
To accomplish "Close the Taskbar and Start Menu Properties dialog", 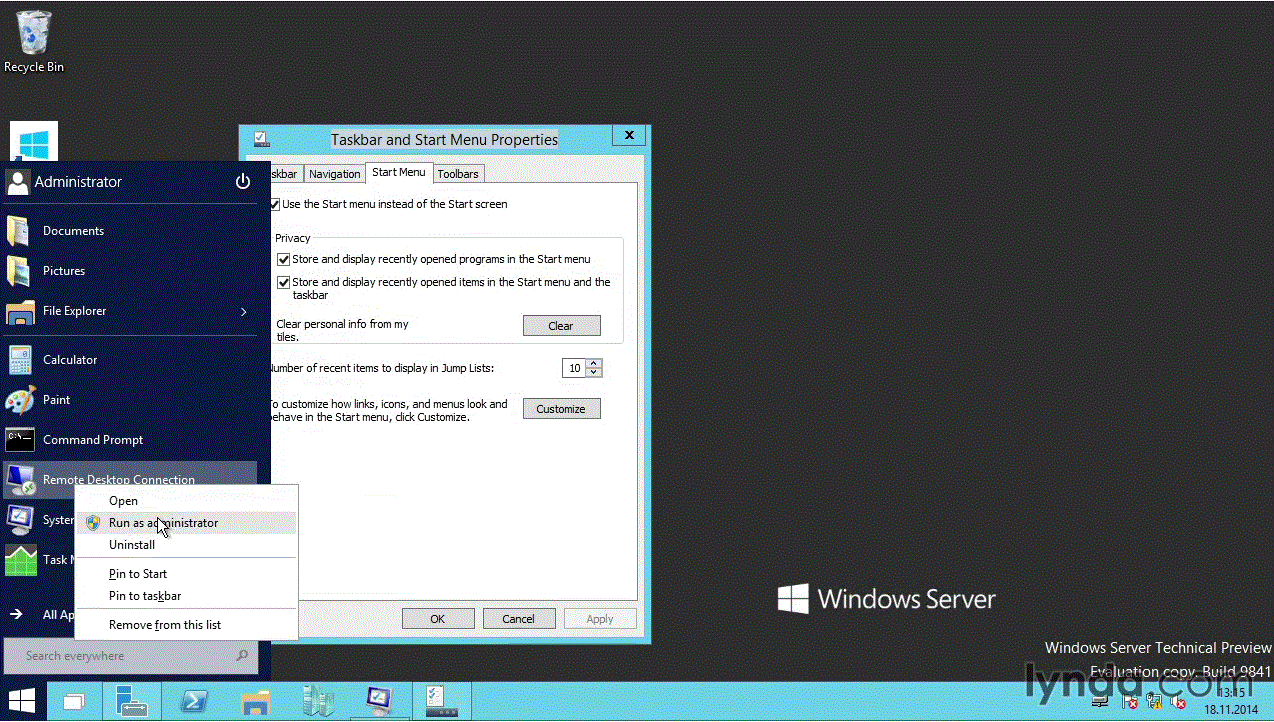I will click(629, 135).
